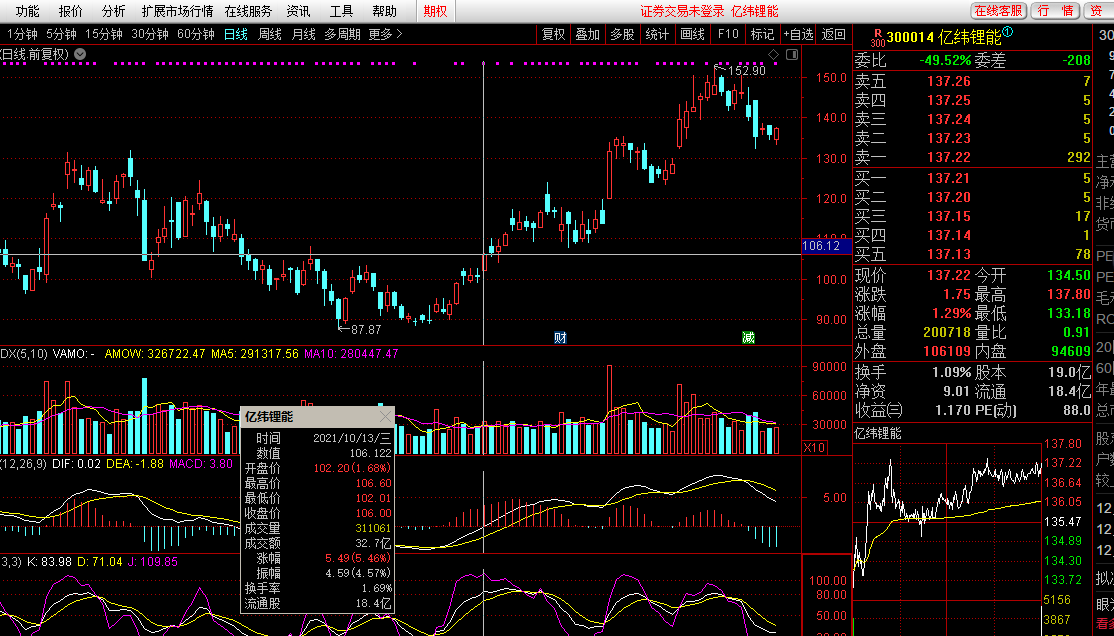Viewport: 1114px width, 636px height.
Task: Click the 财 marker on the chart
Action: (x=560, y=338)
